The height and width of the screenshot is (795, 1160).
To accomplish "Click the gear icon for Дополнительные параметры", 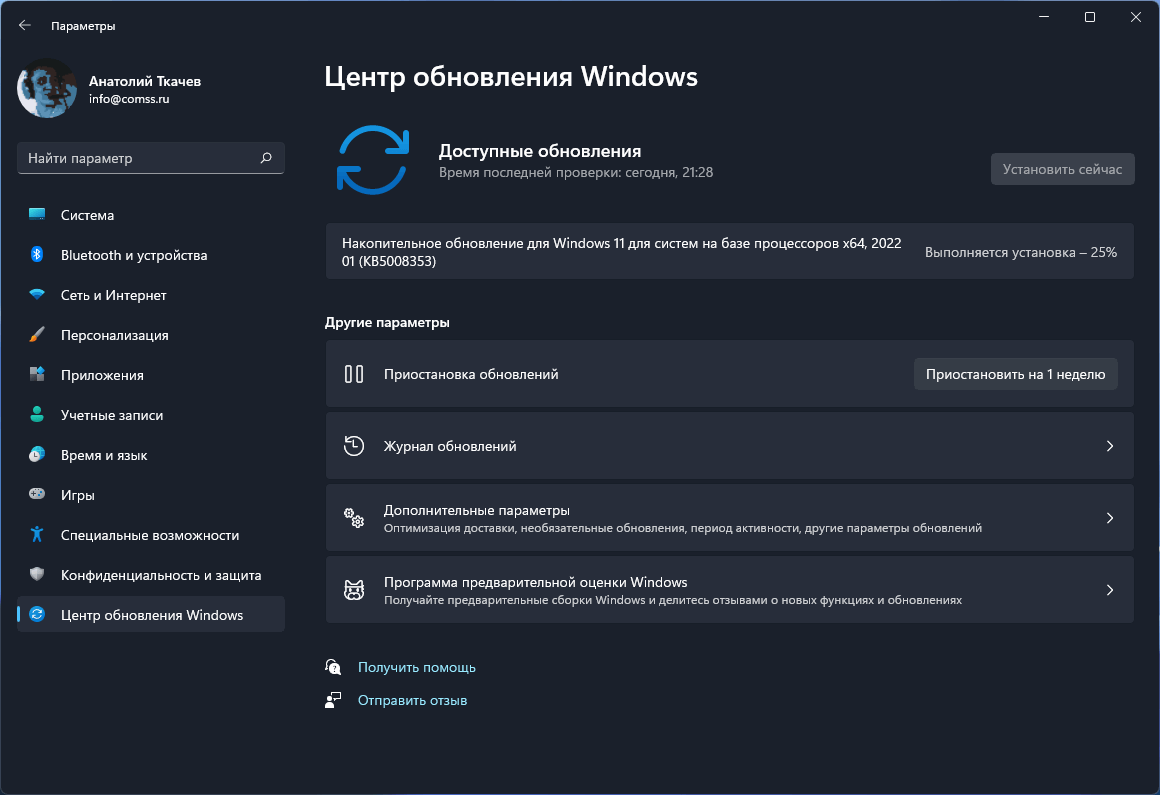I will [353, 517].
